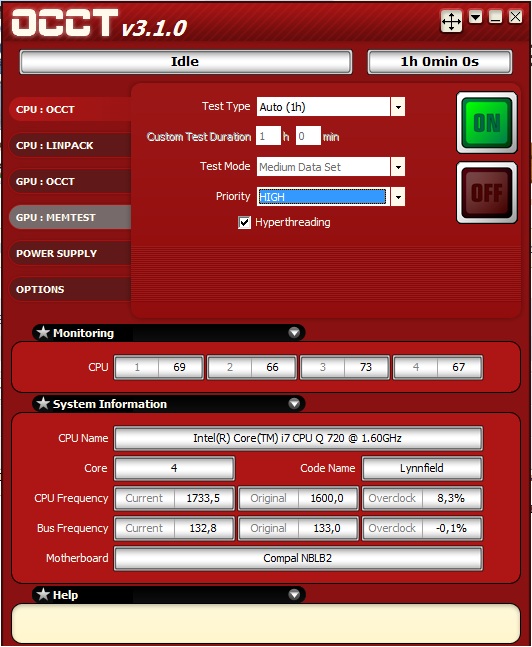Click the CPU Name field Intel Core i7

pos(298,438)
